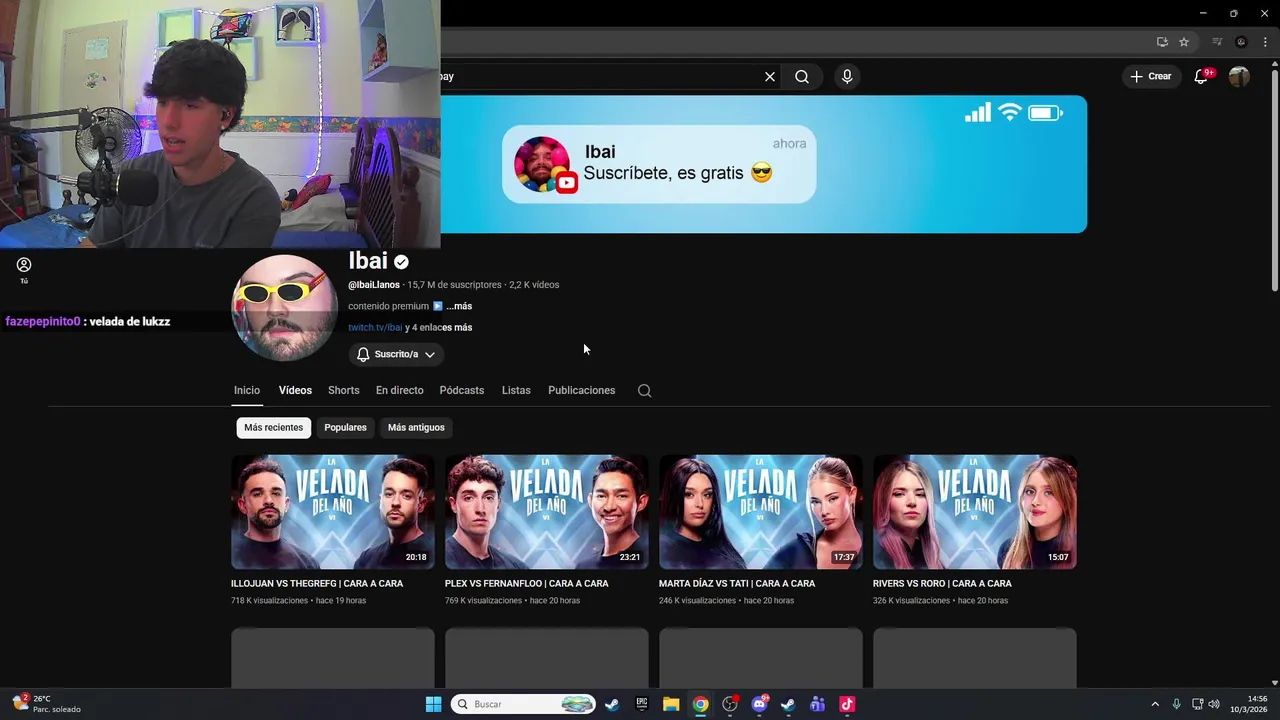
Task: Open the weather widget showing 26°C
Action: click(x=47, y=704)
